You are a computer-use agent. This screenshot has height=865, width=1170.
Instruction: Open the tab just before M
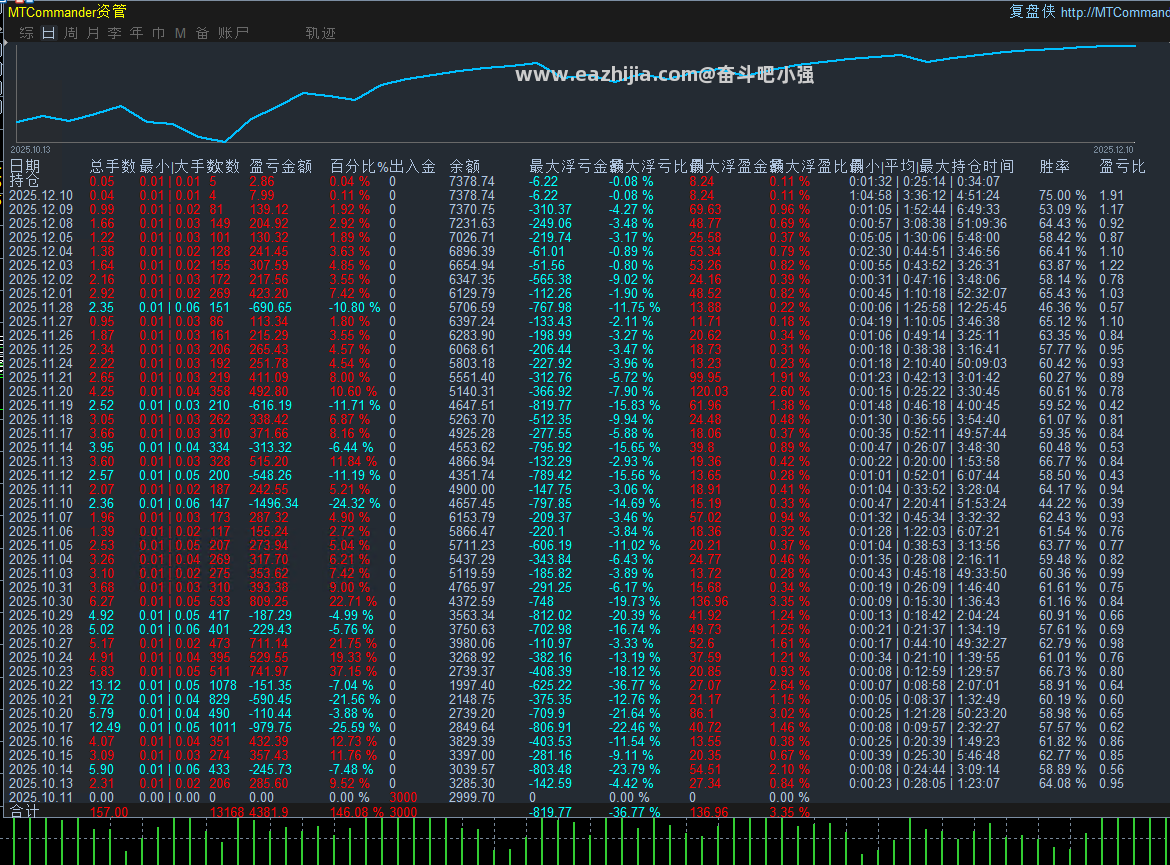pos(158,33)
